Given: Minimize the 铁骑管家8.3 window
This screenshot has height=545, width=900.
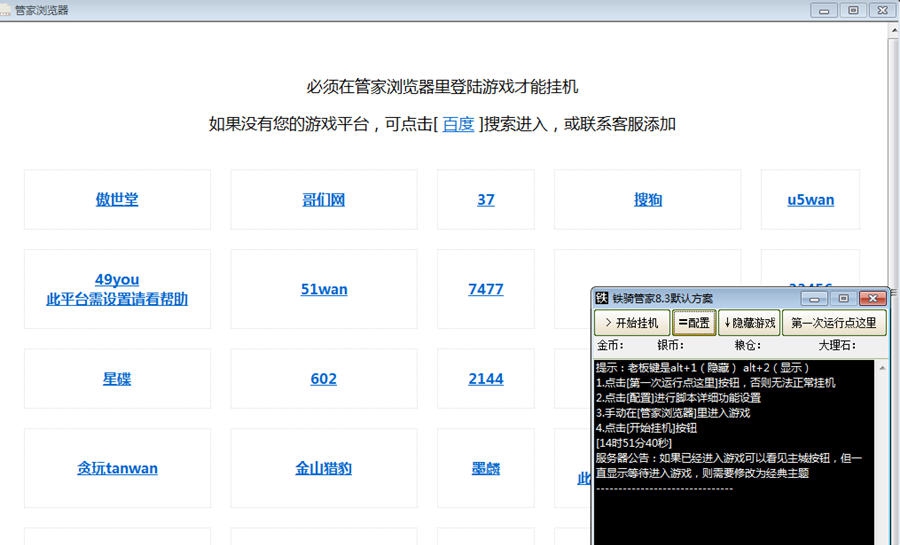Looking at the screenshot, I should (814, 298).
